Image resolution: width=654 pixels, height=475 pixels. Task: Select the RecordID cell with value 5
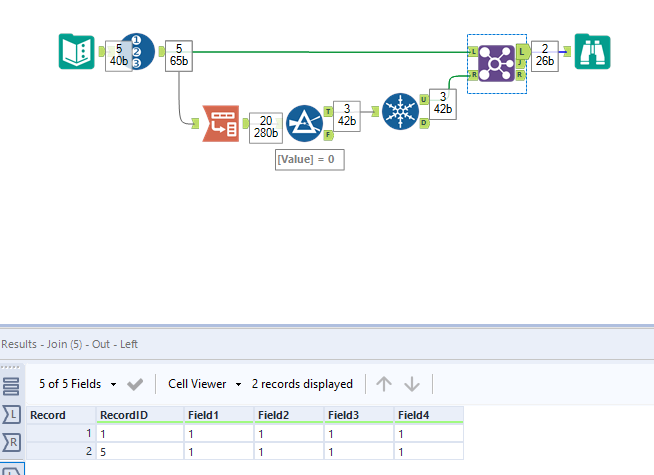[140, 452]
